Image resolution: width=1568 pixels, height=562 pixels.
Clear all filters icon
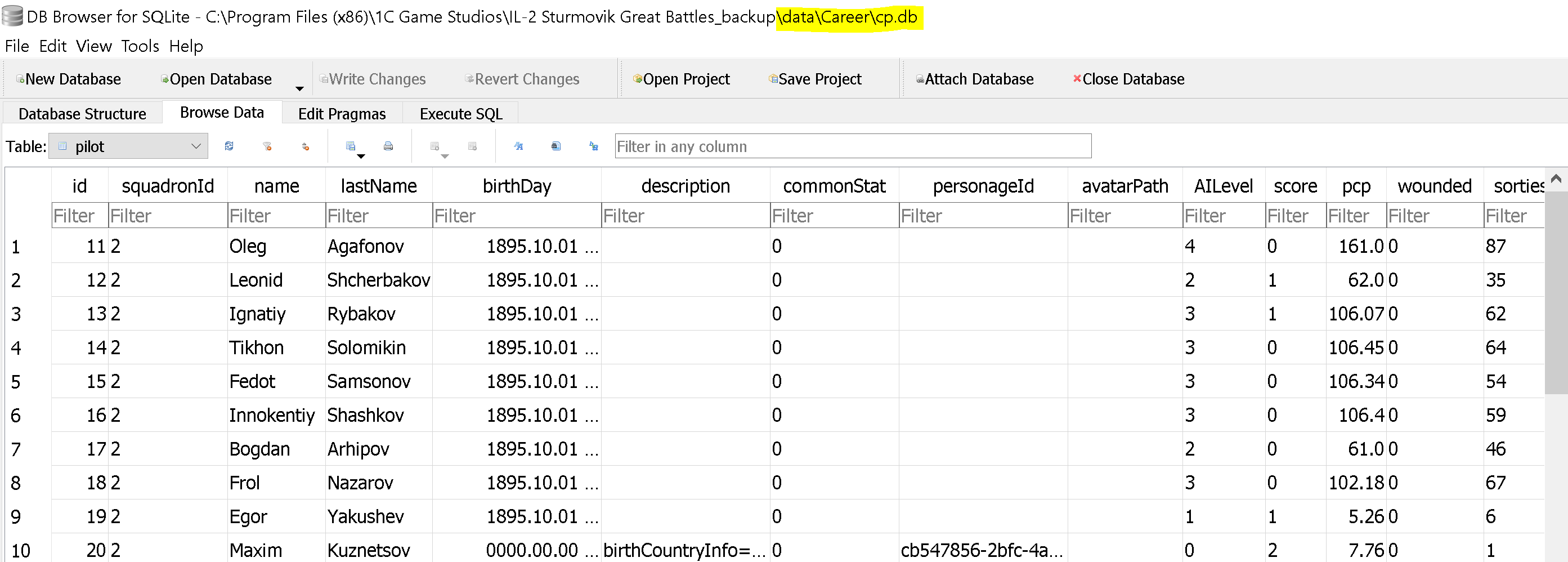tap(267, 146)
